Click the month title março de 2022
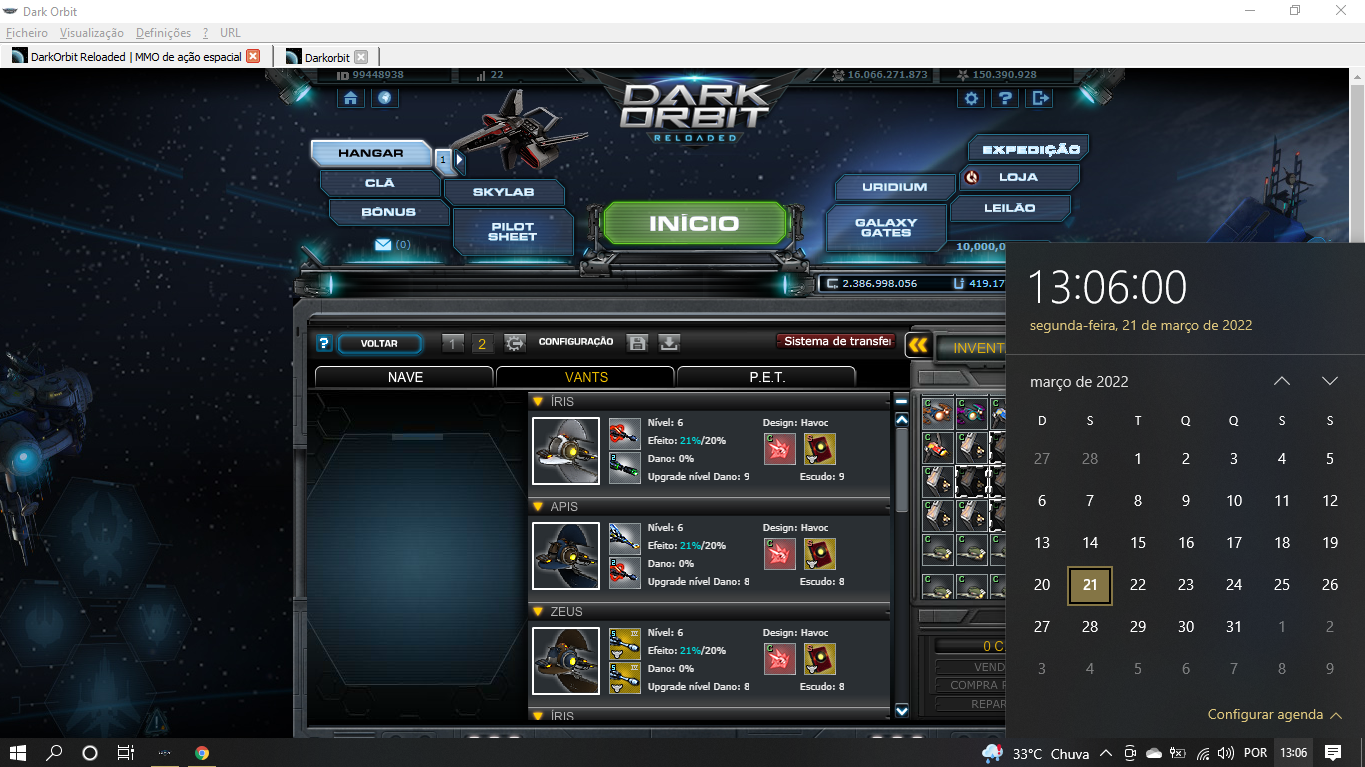Screen dimensions: 1365x767 [x=1079, y=382]
